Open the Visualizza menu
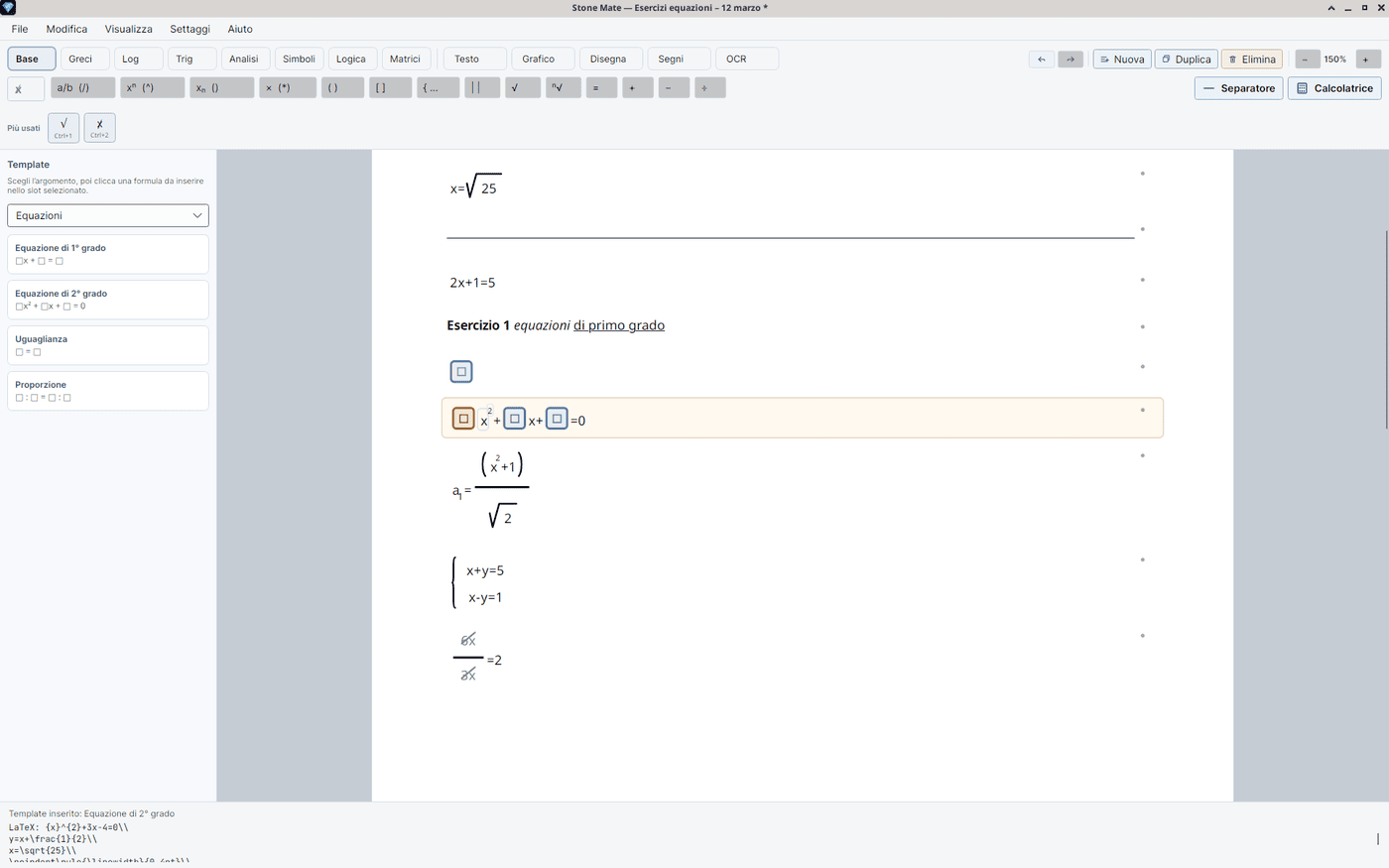Screen dimensions: 1389x868 [129, 29]
